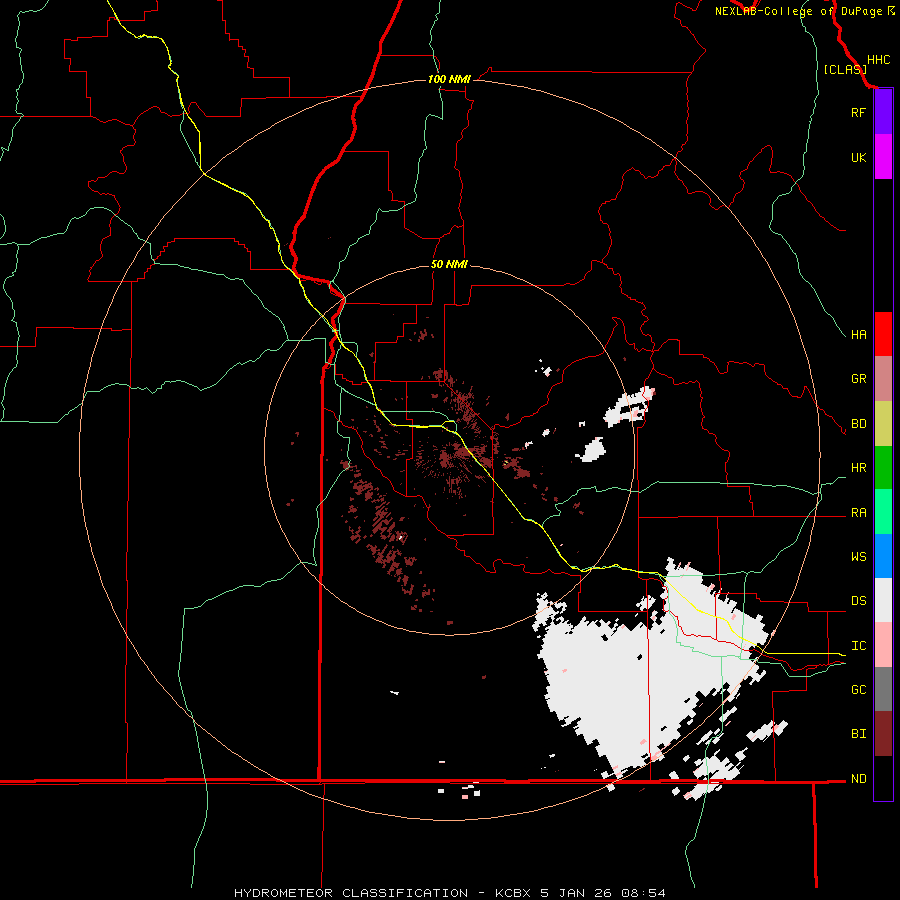Click the RA light-green legend swatch
Image resolution: width=900 pixels, height=900 pixels.
coord(883,512)
